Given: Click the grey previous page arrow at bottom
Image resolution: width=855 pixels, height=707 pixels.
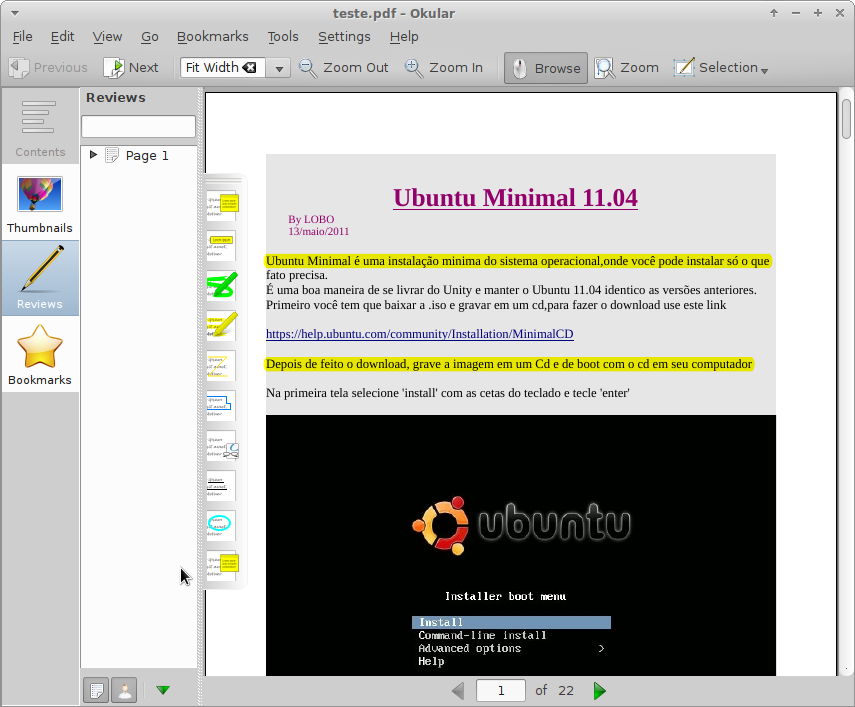Looking at the screenshot, I should pyautogui.click(x=458, y=691).
